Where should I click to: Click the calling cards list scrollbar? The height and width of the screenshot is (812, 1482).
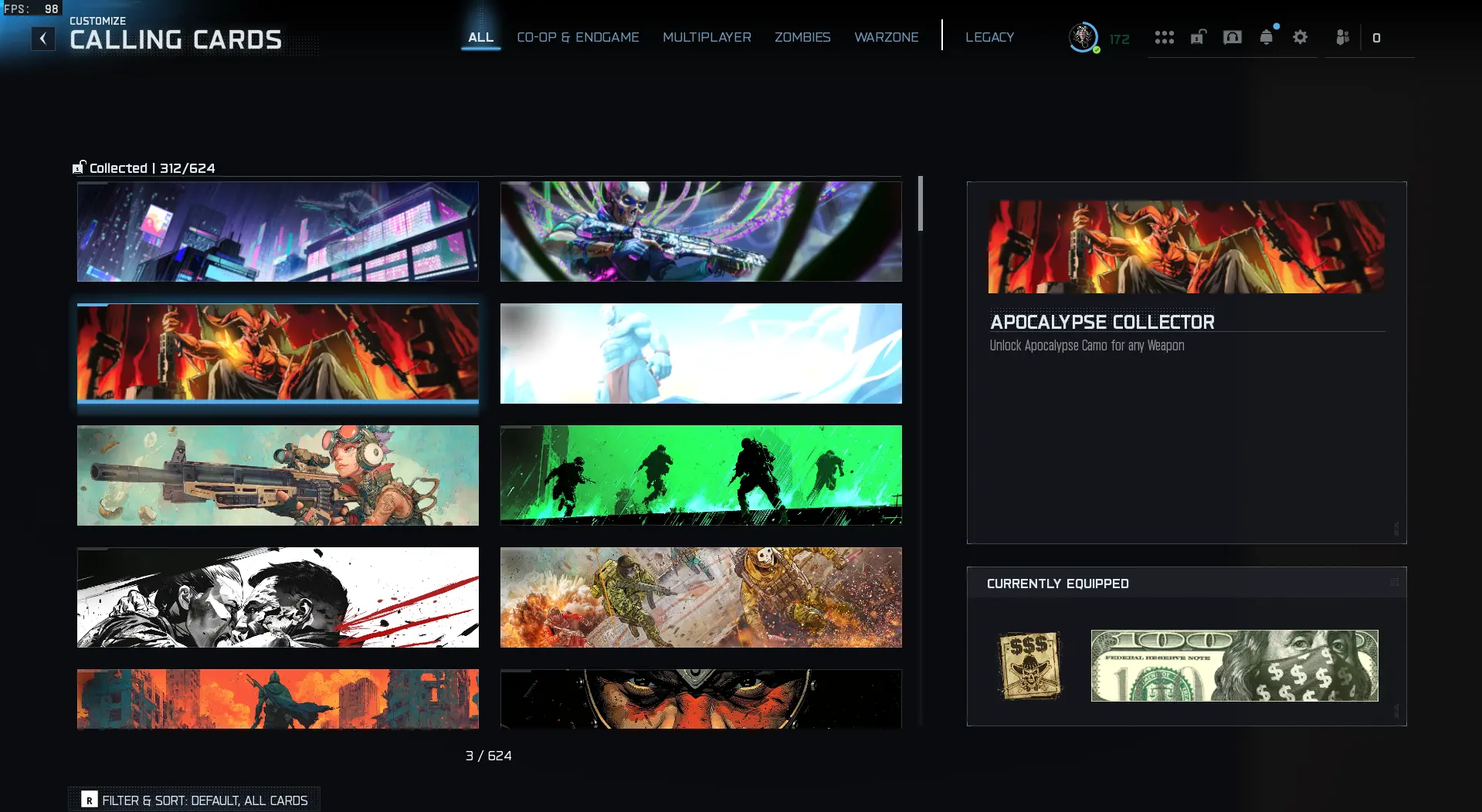coord(920,204)
